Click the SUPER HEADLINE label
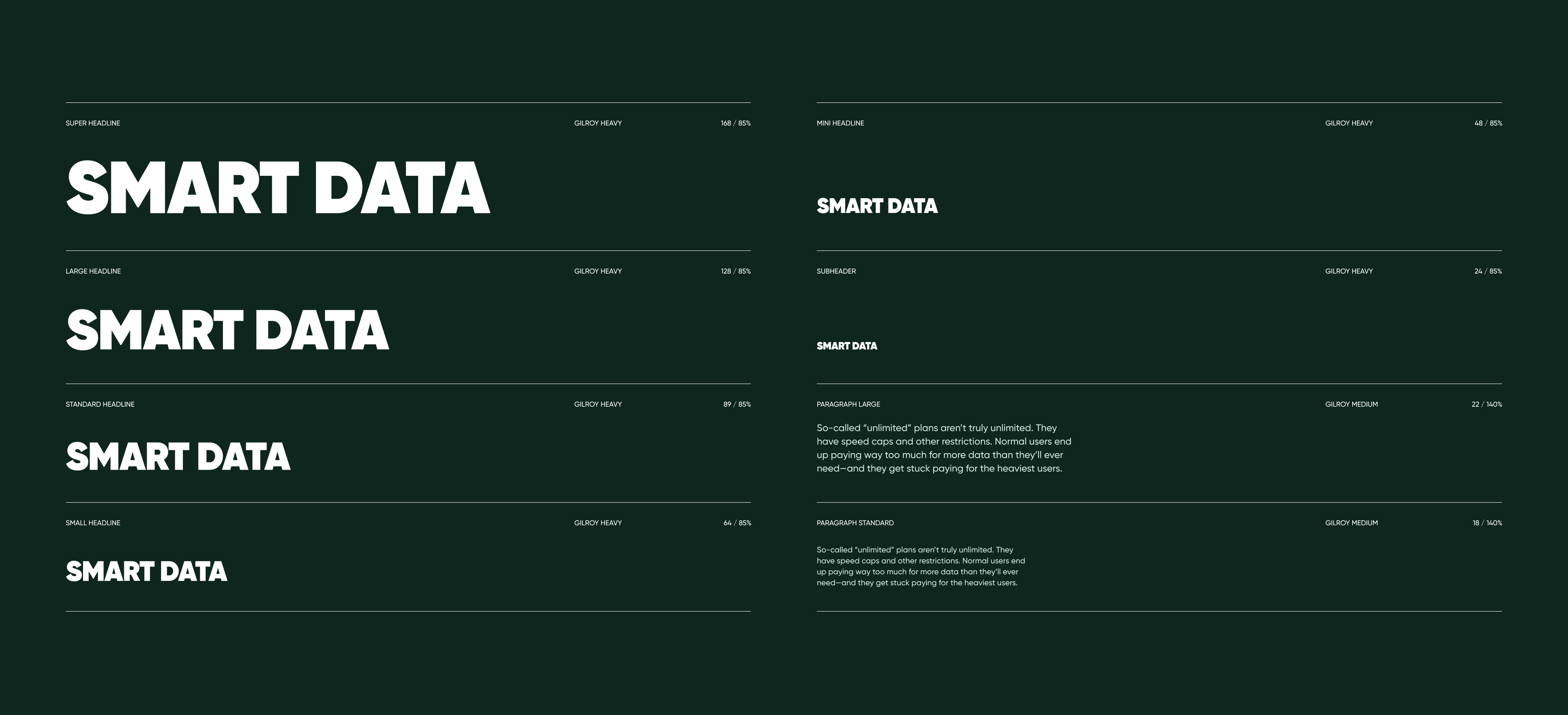 (93, 123)
